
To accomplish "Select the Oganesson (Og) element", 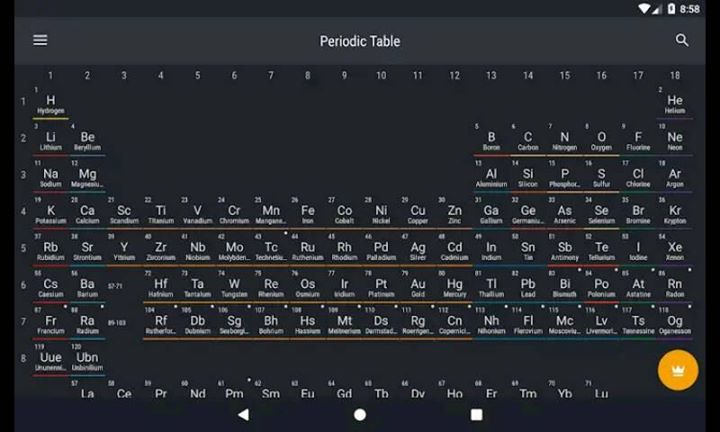I will [x=675, y=324].
